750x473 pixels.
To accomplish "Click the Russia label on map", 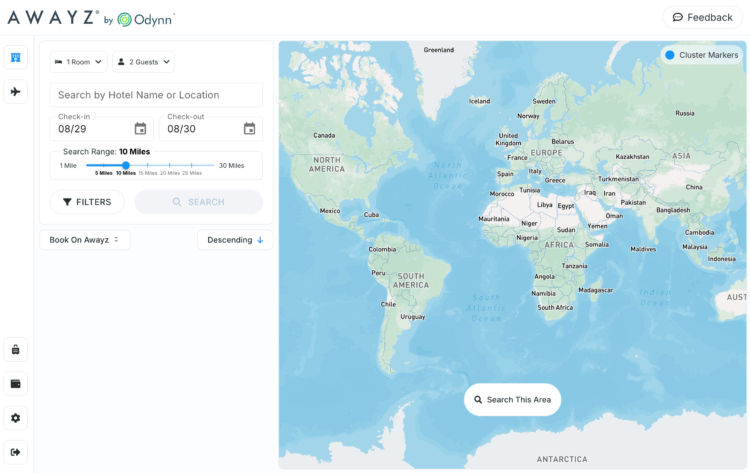I will click(684, 113).
